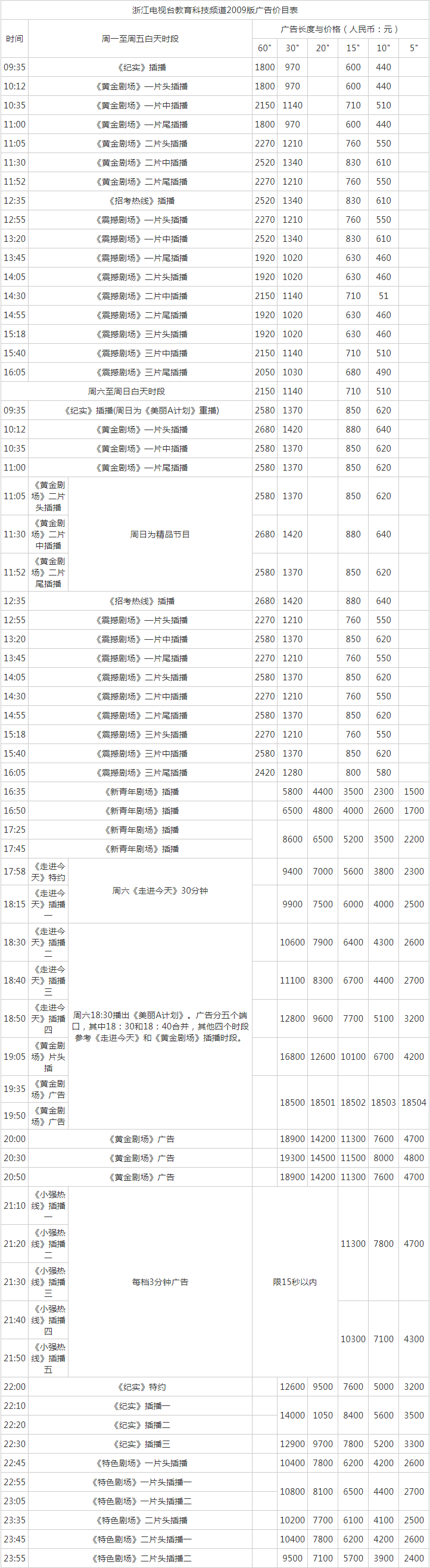
Task: Click the price cell 2050
Action: pos(264,372)
